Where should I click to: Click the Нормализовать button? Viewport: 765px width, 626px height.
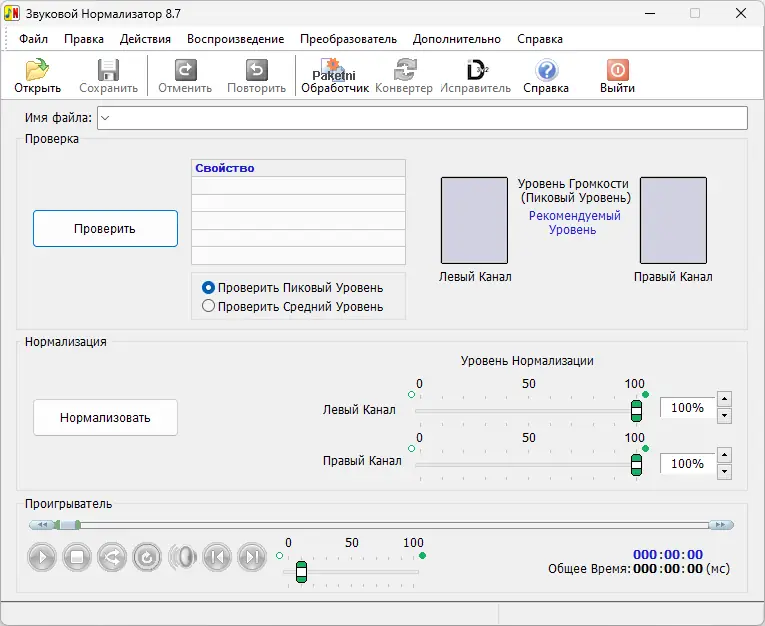tap(105, 417)
